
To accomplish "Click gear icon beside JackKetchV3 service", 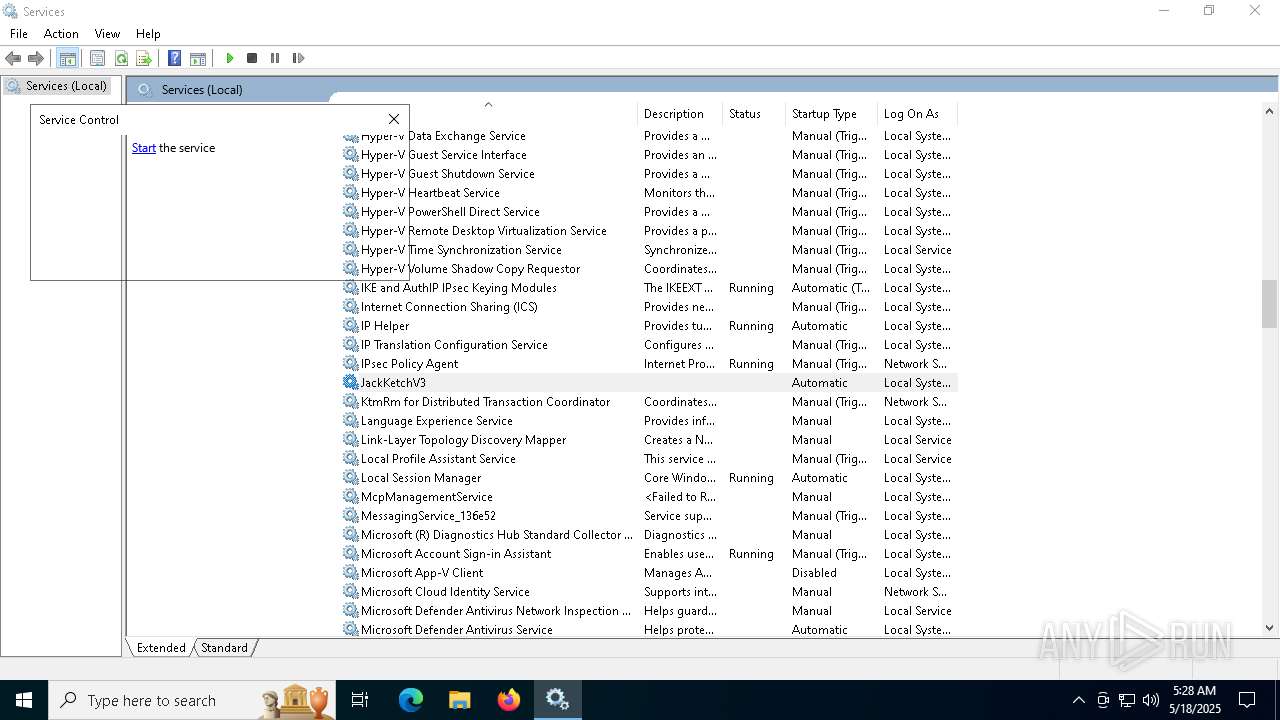I will [350, 383].
